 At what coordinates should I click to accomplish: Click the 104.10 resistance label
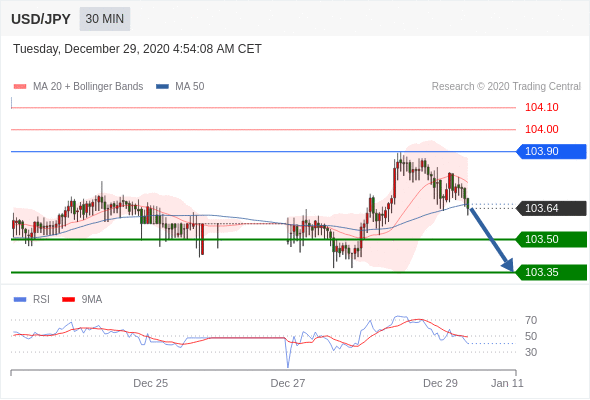click(542, 107)
